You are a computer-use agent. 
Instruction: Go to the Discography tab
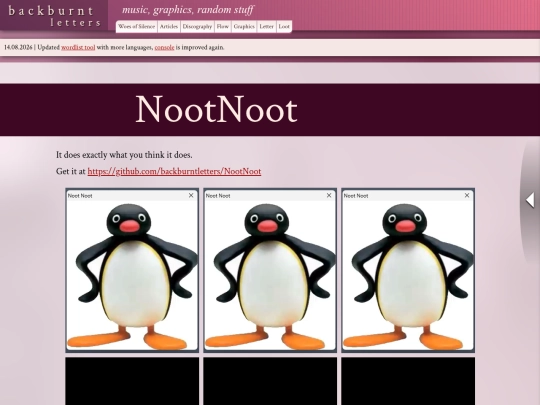pos(197,27)
